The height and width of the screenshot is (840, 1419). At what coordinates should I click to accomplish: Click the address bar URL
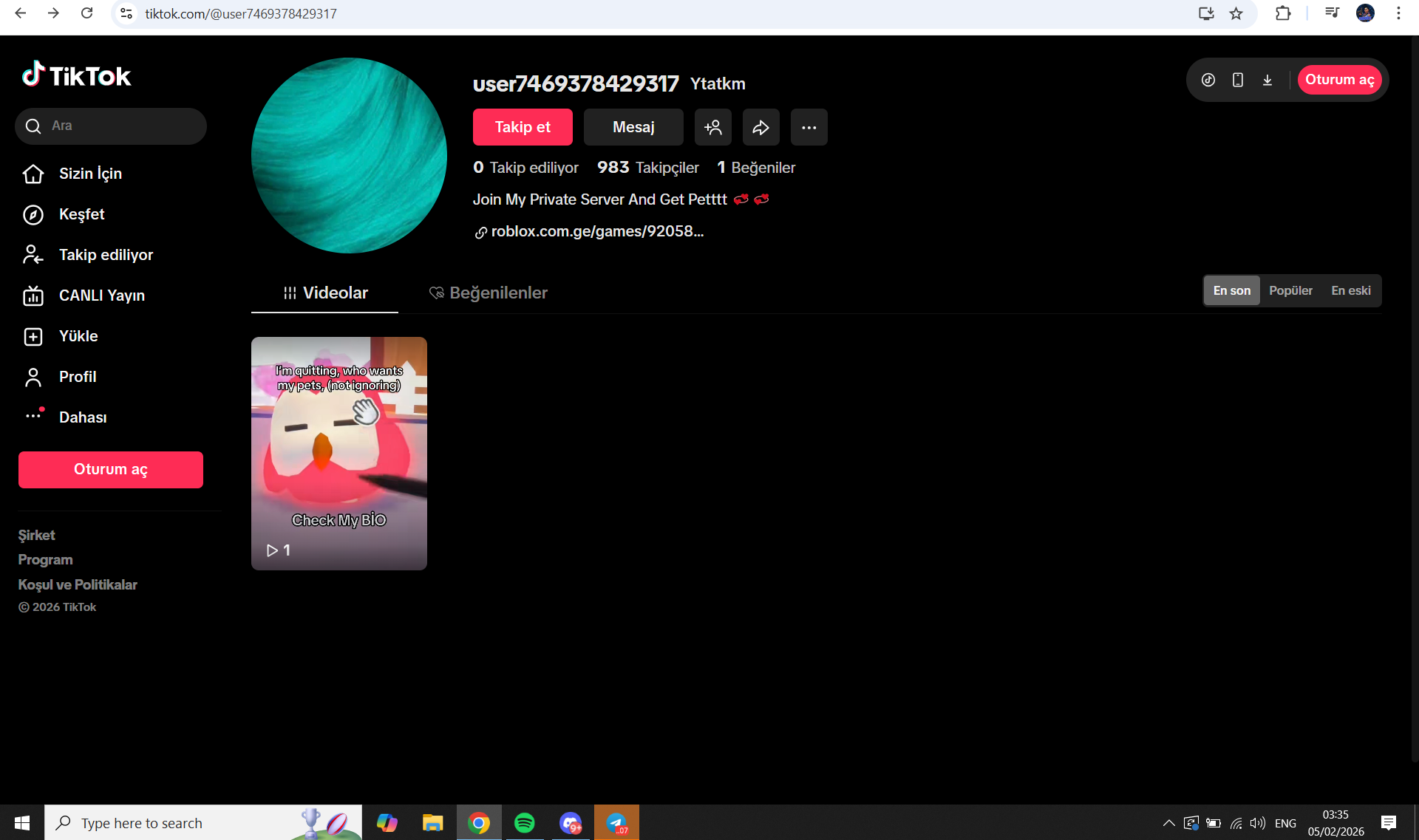pos(241,14)
